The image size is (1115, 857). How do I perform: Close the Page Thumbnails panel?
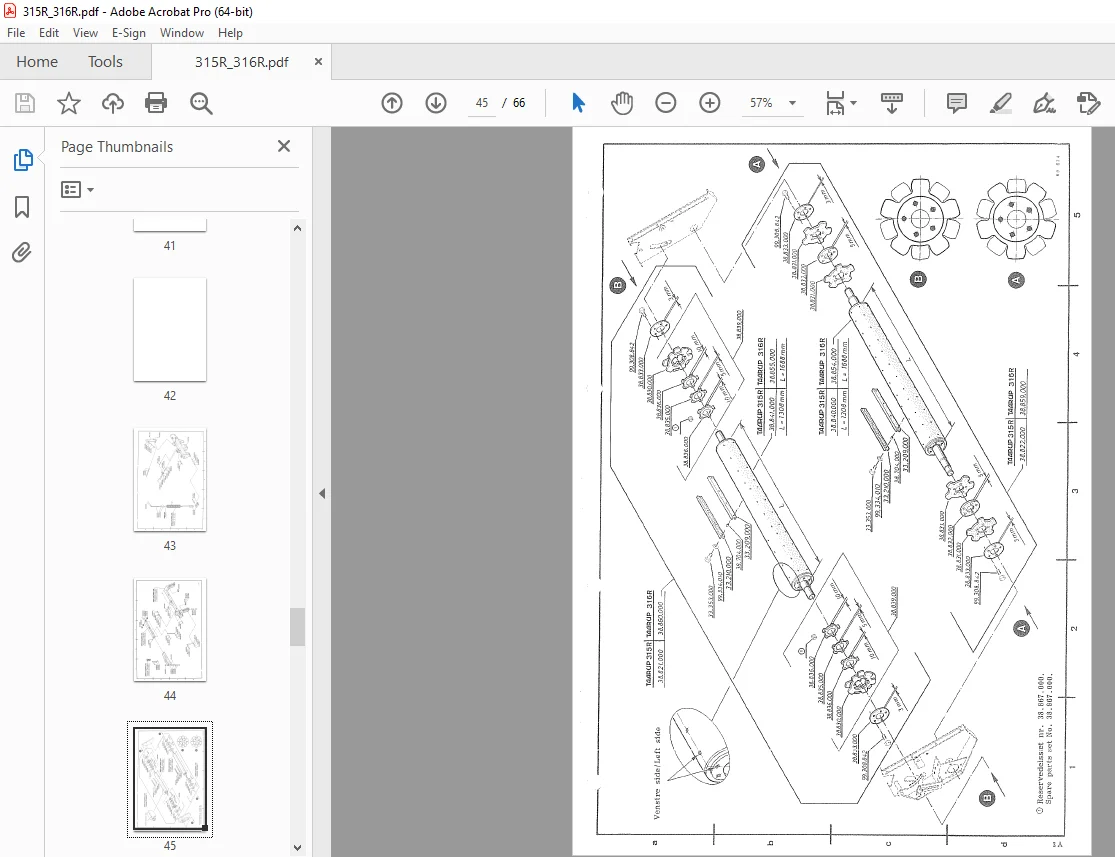tap(284, 146)
